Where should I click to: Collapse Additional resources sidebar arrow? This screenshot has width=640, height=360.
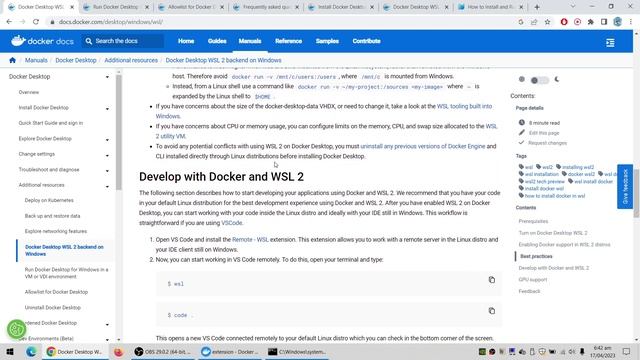[107, 186]
